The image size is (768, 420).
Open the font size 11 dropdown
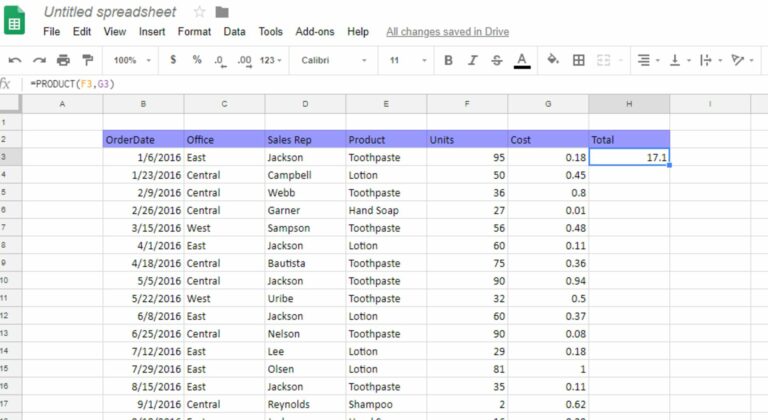click(x=405, y=60)
